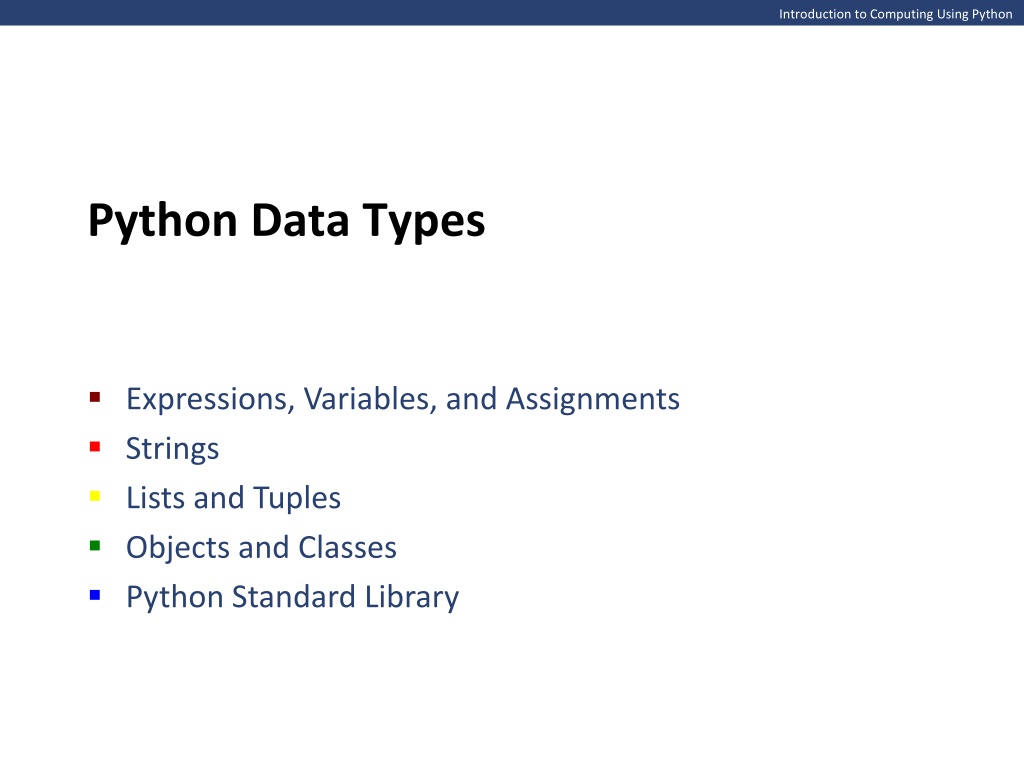Click the bright red bullet beside Strings

tap(95, 447)
